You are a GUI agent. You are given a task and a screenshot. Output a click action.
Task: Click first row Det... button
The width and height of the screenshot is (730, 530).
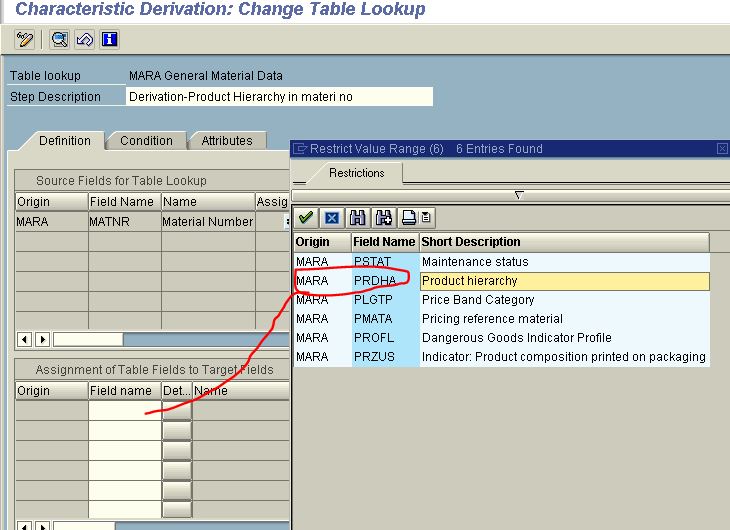pos(177,410)
